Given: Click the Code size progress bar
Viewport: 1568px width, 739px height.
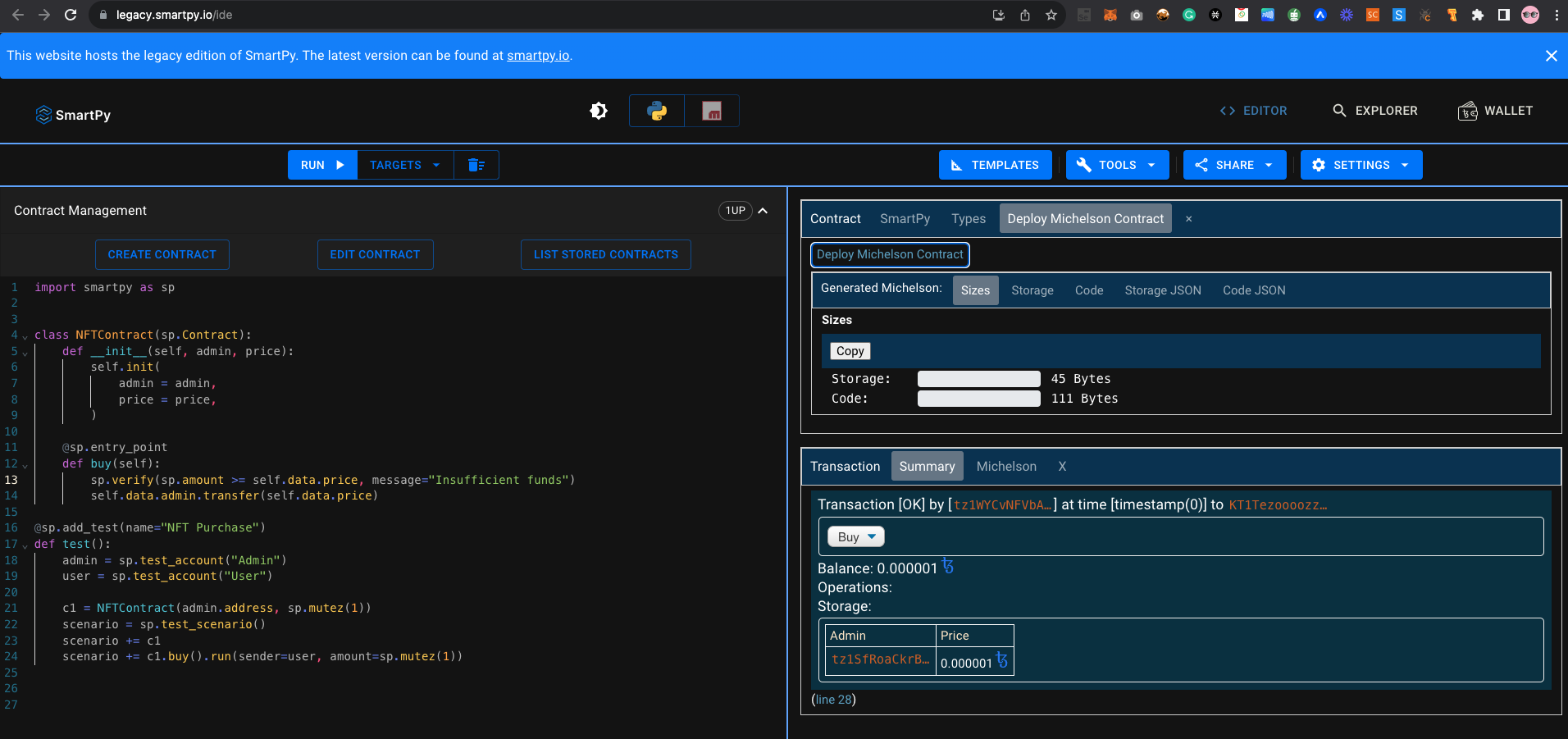Looking at the screenshot, I should (978, 399).
